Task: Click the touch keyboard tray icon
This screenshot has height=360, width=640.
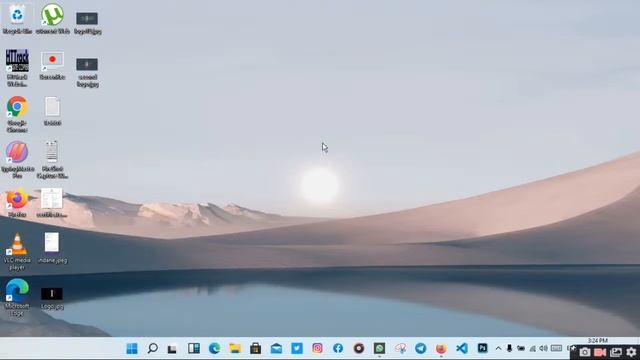Action: [556, 349]
